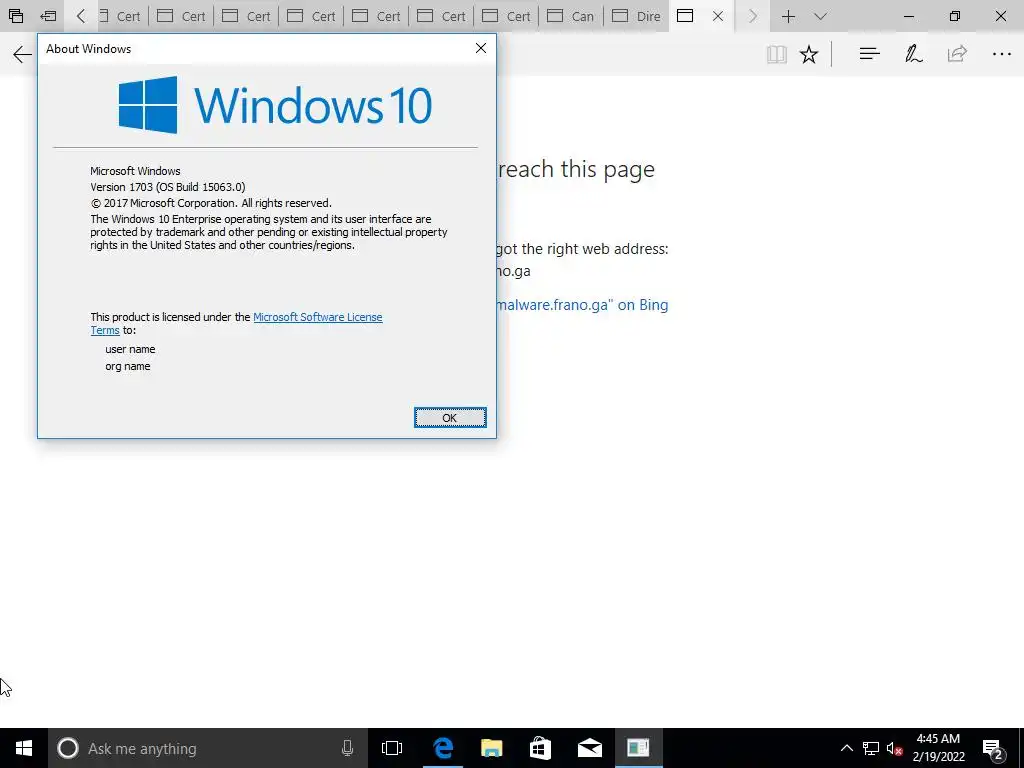Click the Cortana microphone icon
Image resolution: width=1024 pixels, height=768 pixels.
[x=347, y=748]
